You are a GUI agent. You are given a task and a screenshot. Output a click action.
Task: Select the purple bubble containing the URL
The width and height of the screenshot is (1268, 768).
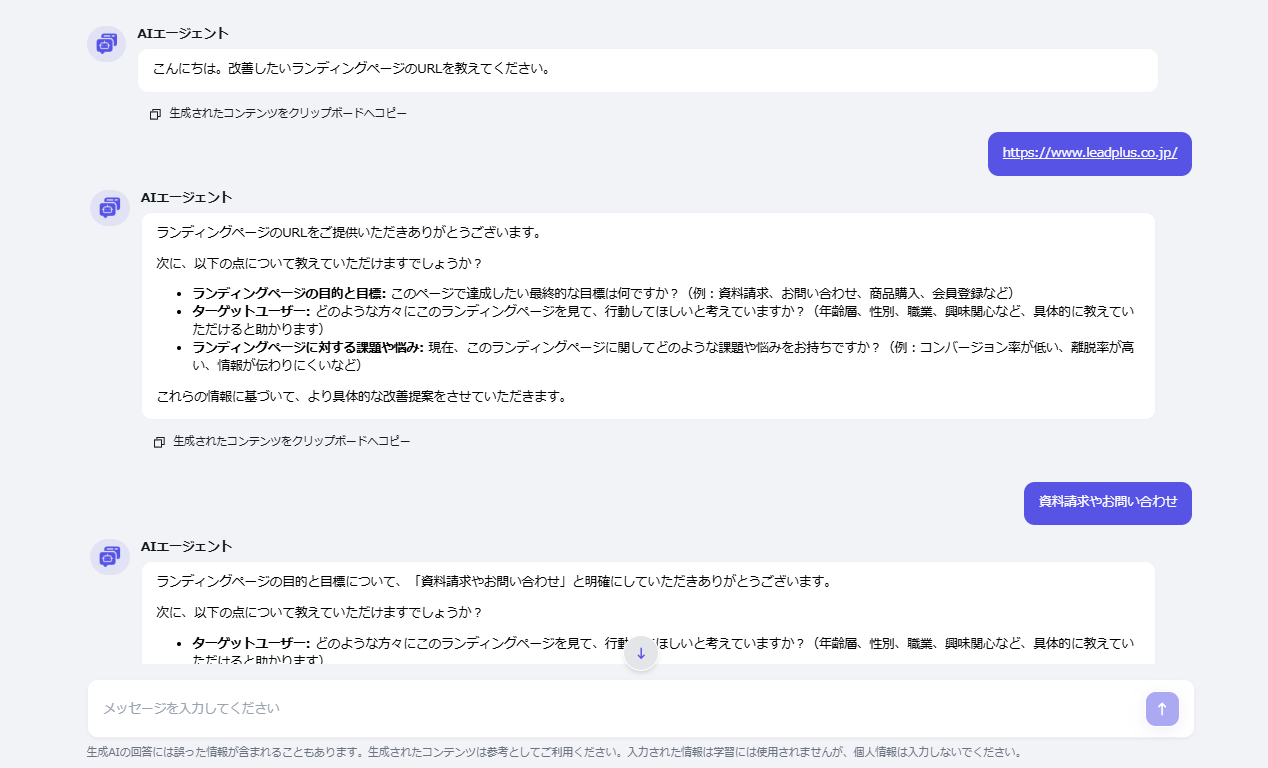pyautogui.click(x=1089, y=153)
